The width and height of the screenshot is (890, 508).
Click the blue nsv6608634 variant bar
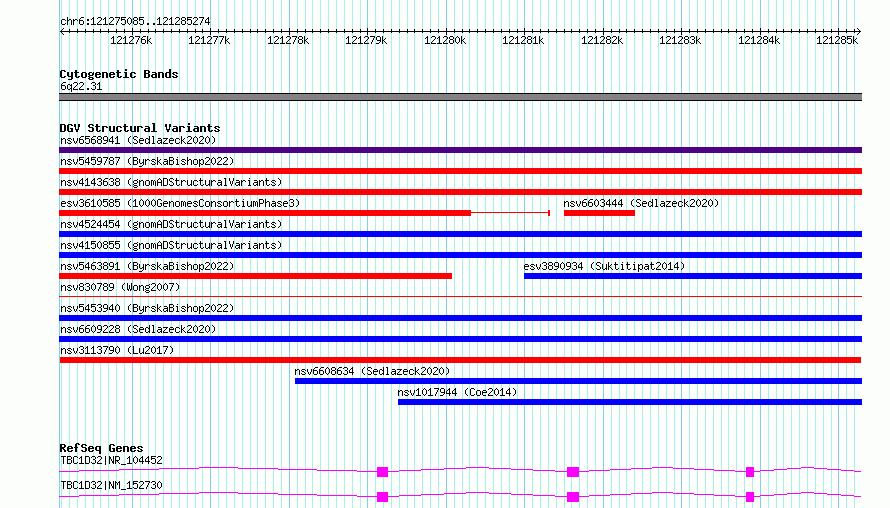[578, 381]
